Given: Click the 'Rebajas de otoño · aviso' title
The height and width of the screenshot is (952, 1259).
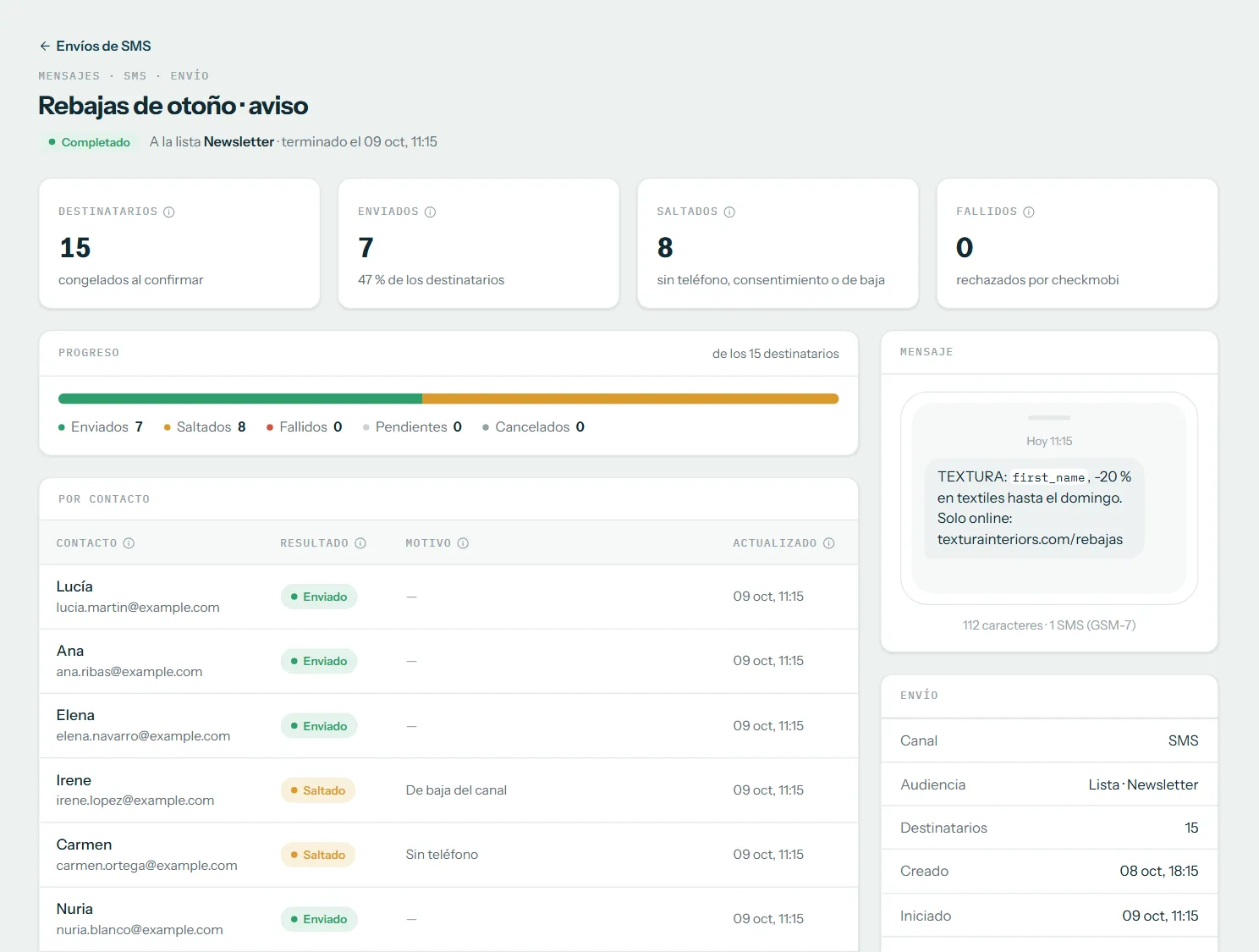Looking at the screenshot, I should (173, 106).
